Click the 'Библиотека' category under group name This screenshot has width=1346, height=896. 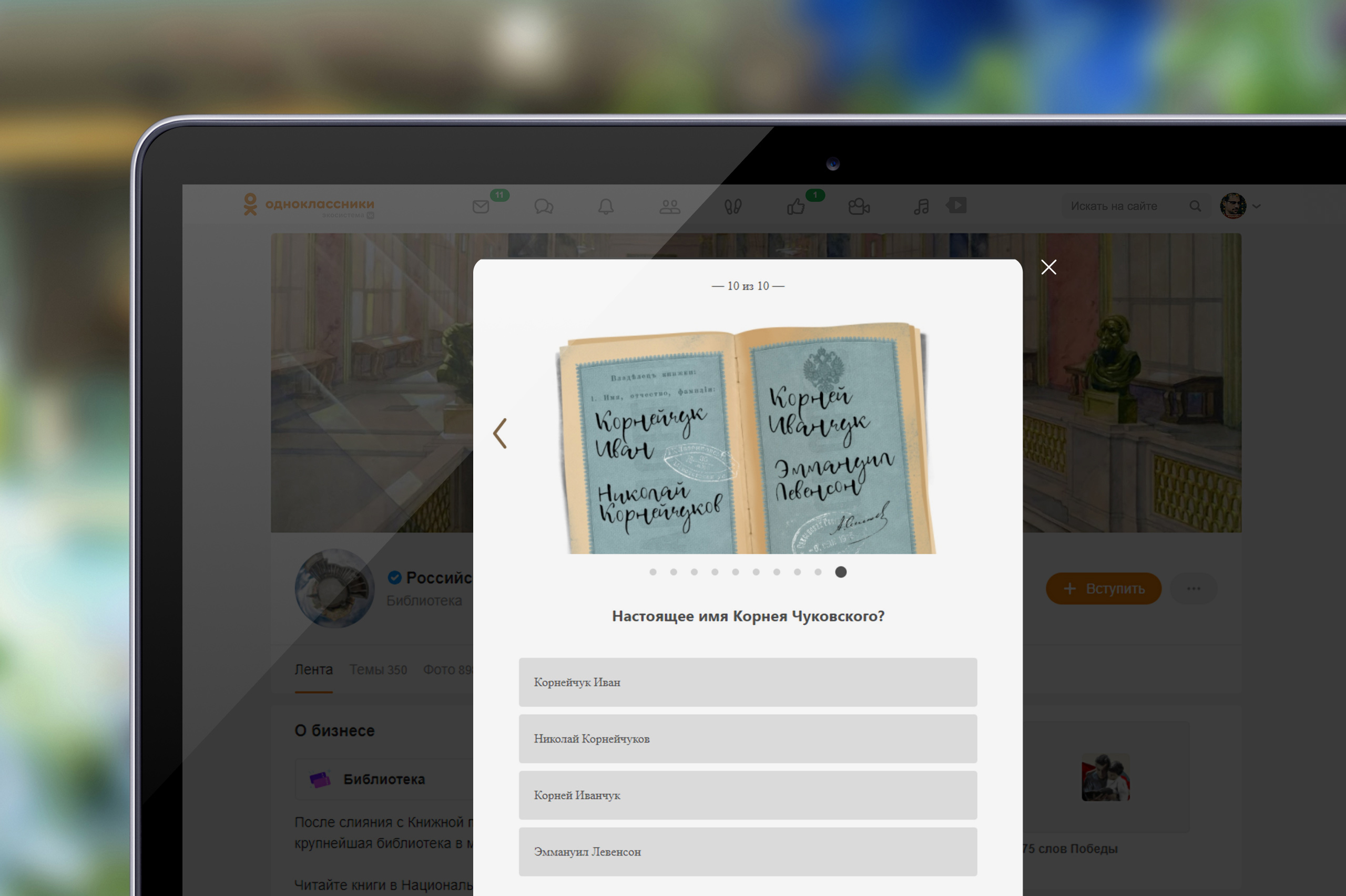tap(424, 601)
